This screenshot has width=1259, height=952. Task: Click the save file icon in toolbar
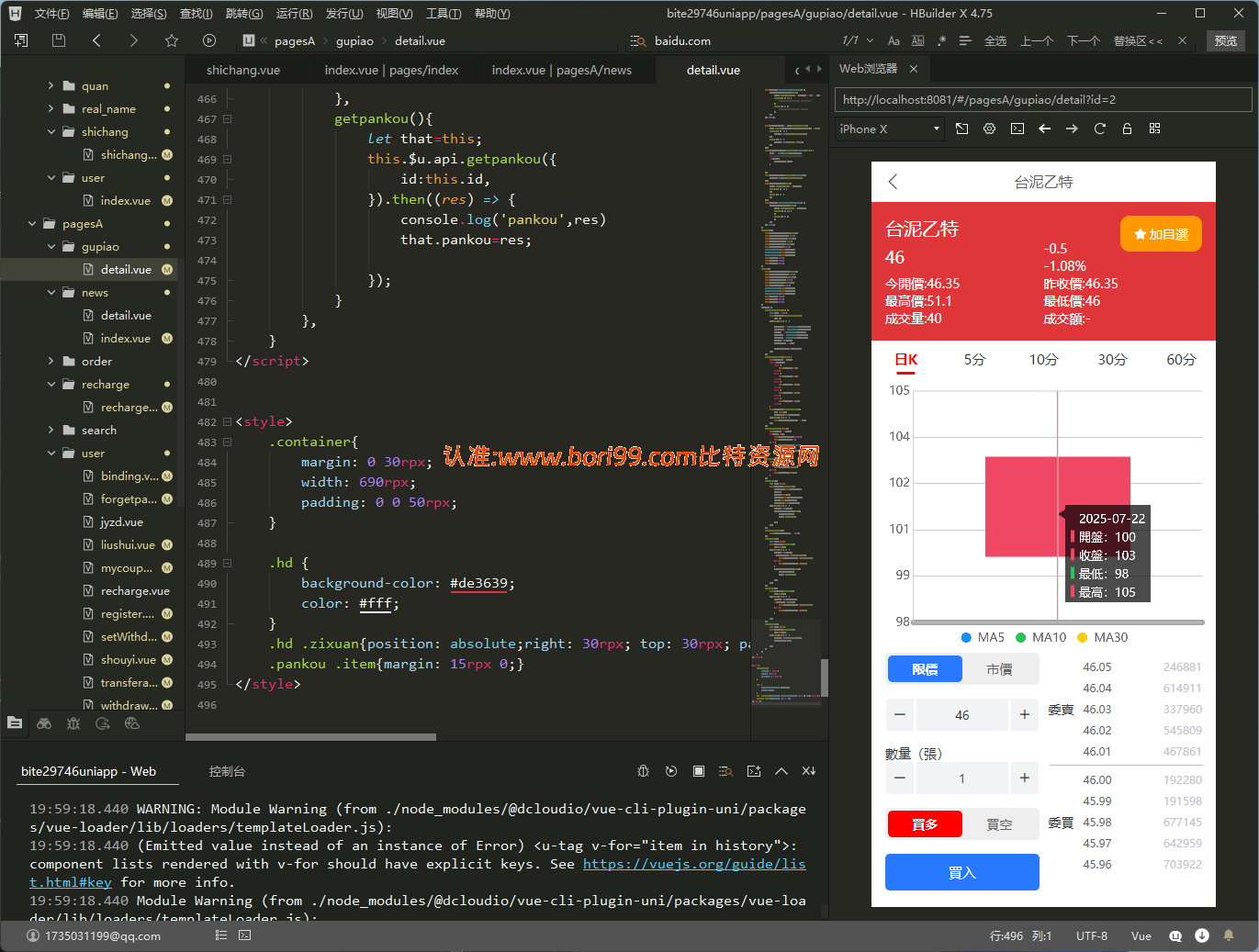coord(59,40)
